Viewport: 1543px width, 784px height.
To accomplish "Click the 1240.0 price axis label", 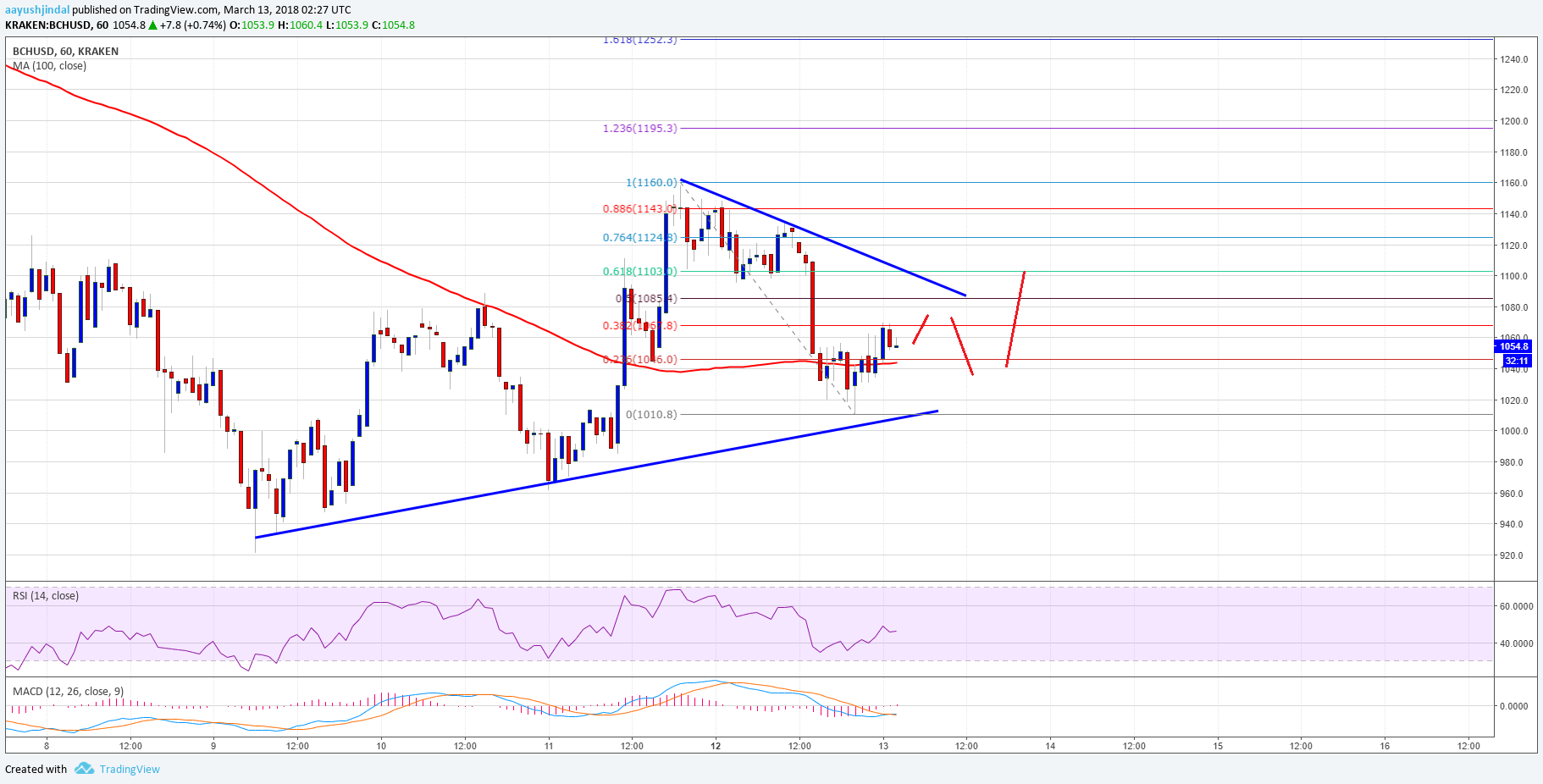I will click(1513, 59).
